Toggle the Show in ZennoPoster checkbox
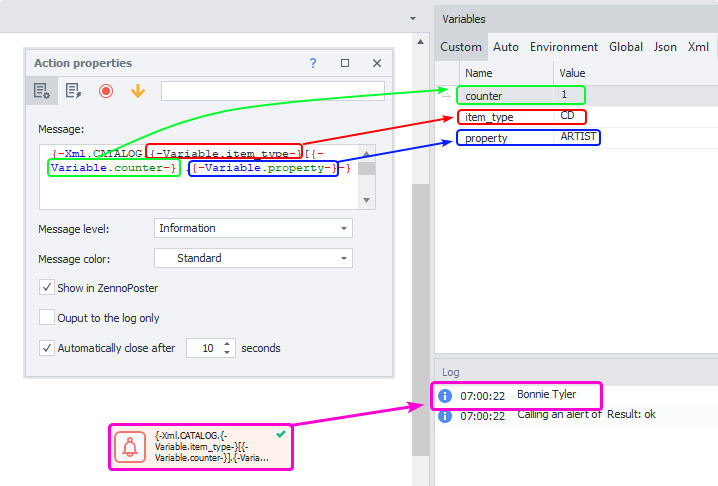This screenshot has height=486, width=718. [x=47, y=288]
